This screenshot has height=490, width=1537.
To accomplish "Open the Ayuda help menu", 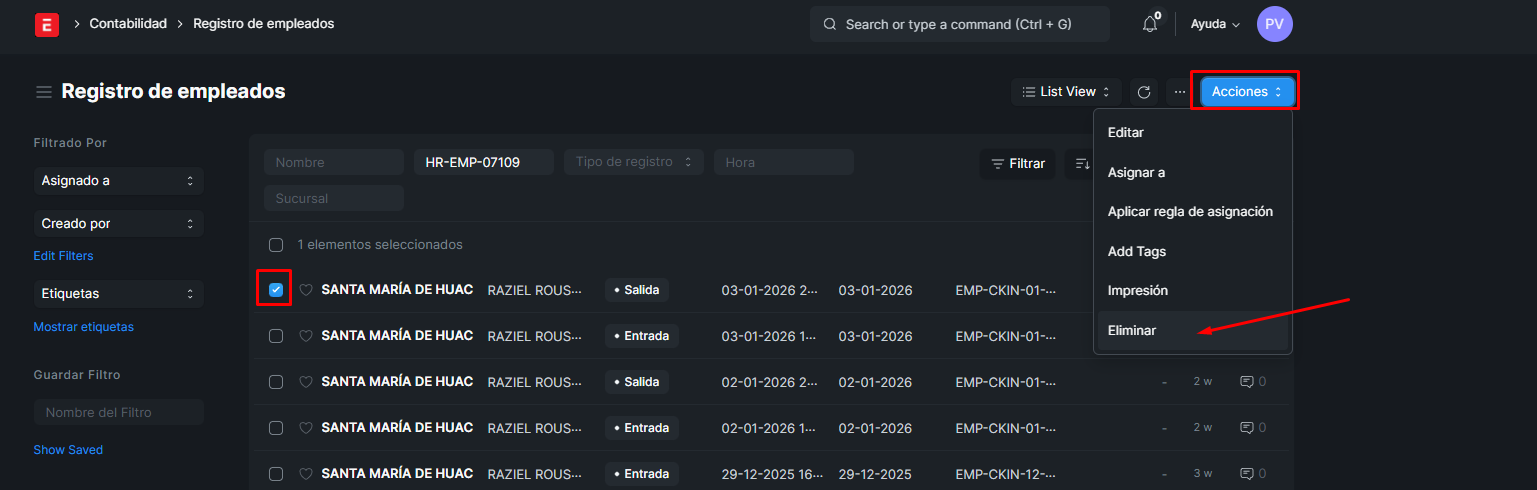I will point(1215,24).
